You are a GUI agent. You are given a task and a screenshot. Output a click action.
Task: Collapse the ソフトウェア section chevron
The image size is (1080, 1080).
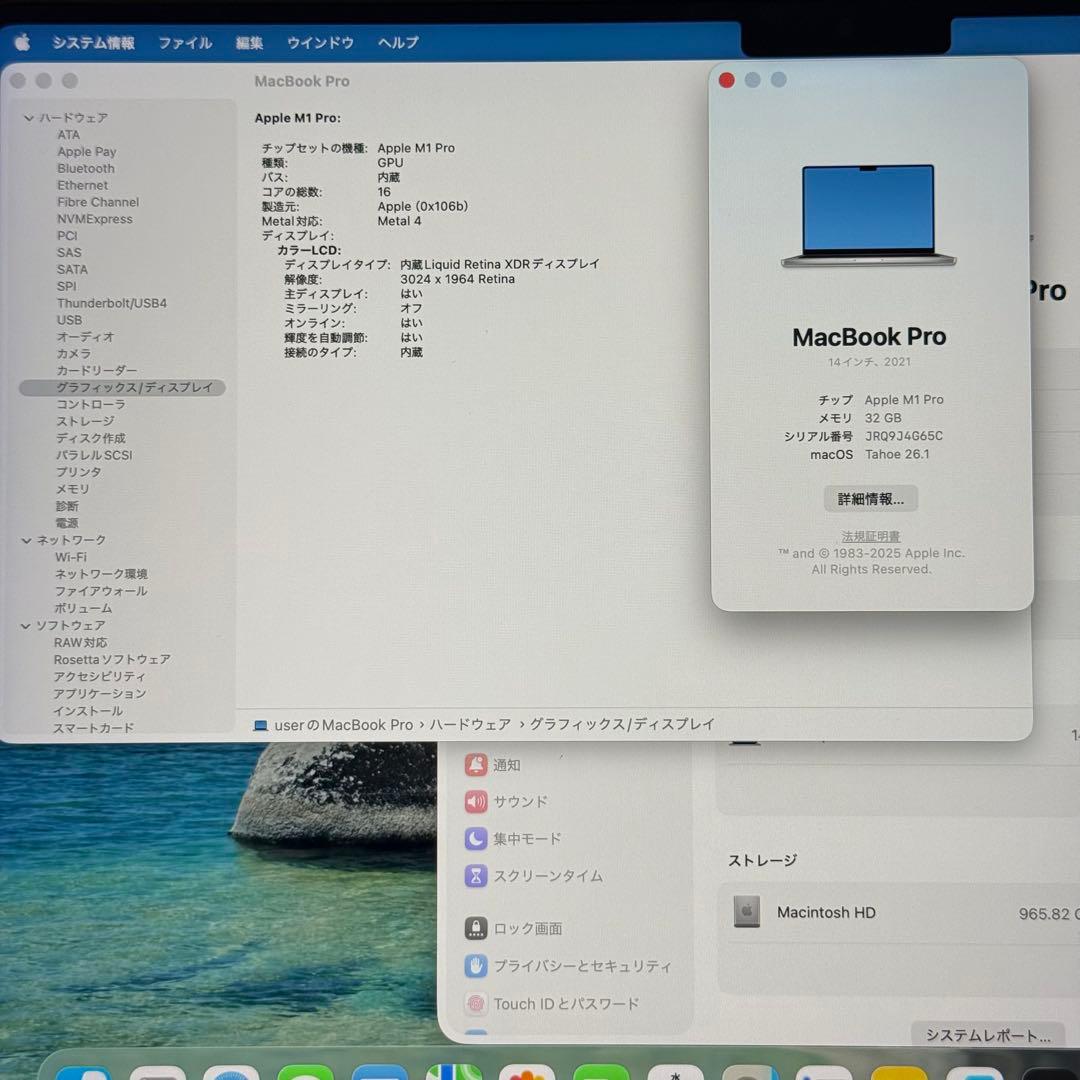(25, 626)
